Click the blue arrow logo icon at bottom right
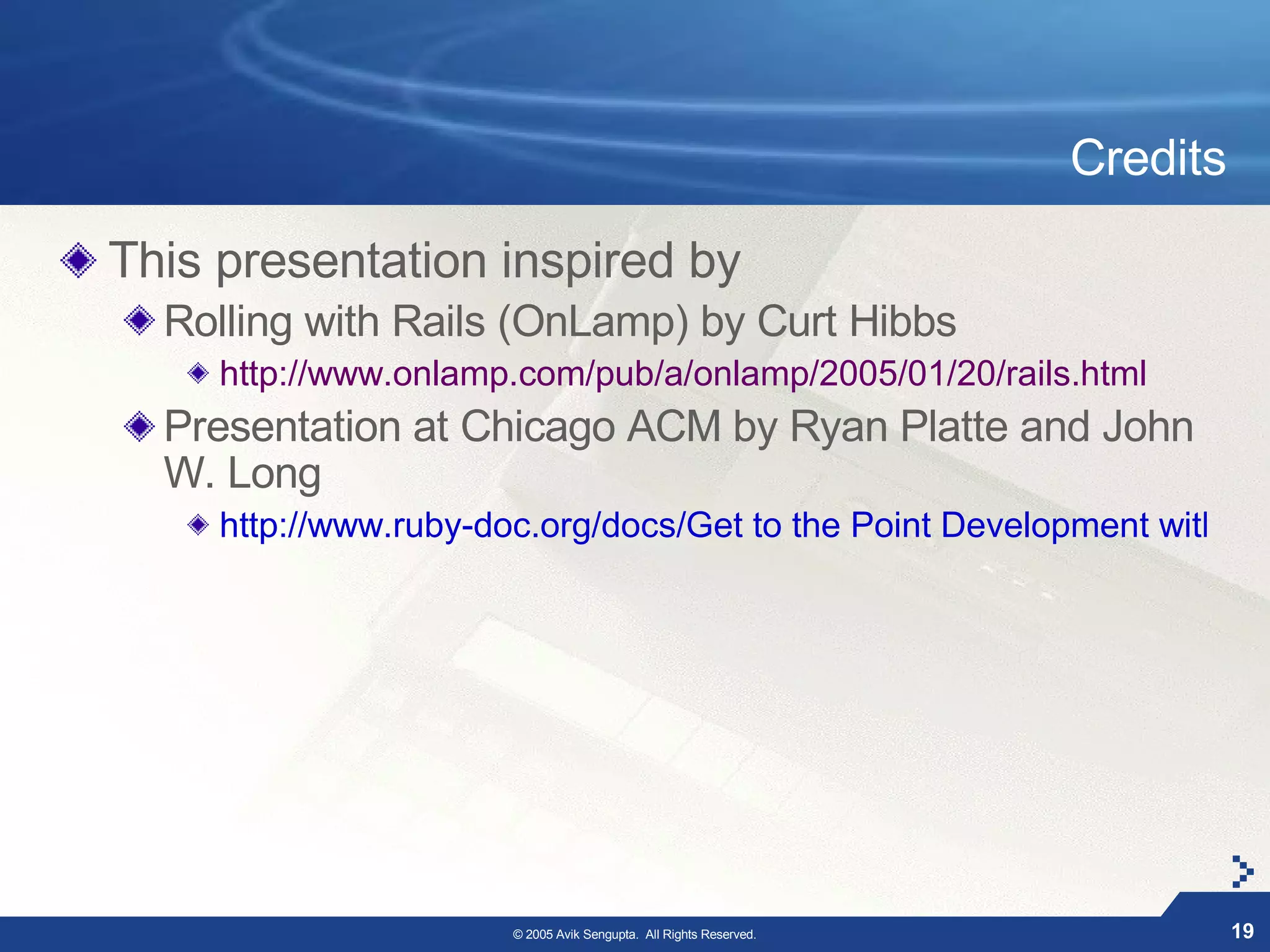Image resolution: width=1270 pixels, height=952 pixels. 1242,871
